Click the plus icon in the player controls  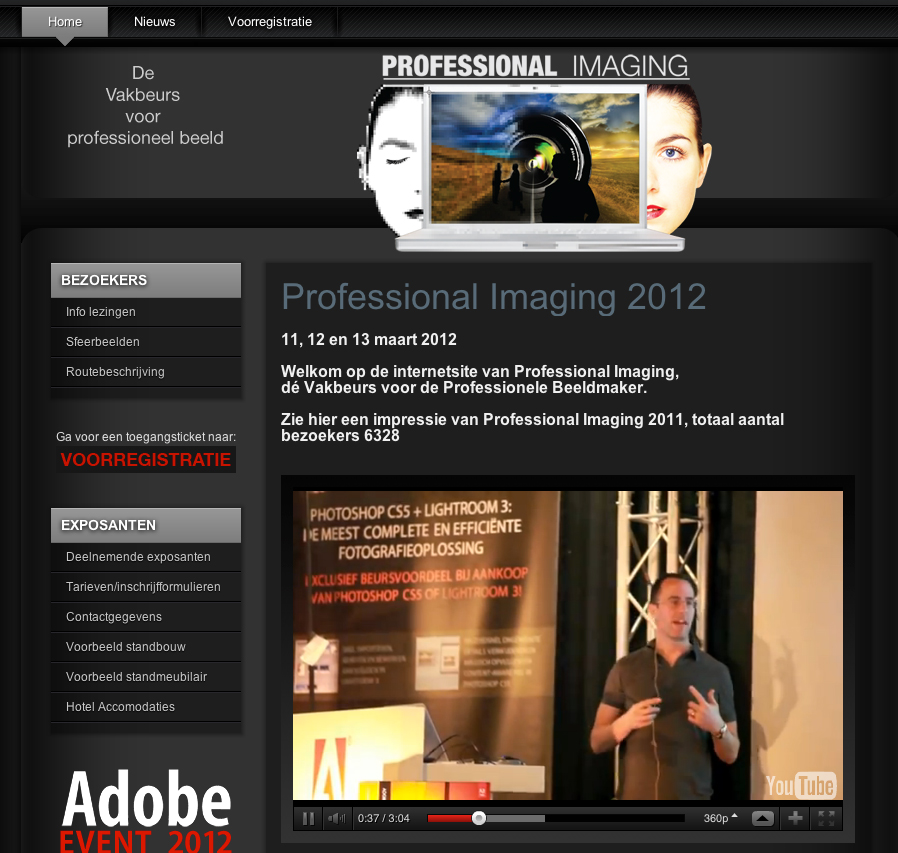pos(795,818)
